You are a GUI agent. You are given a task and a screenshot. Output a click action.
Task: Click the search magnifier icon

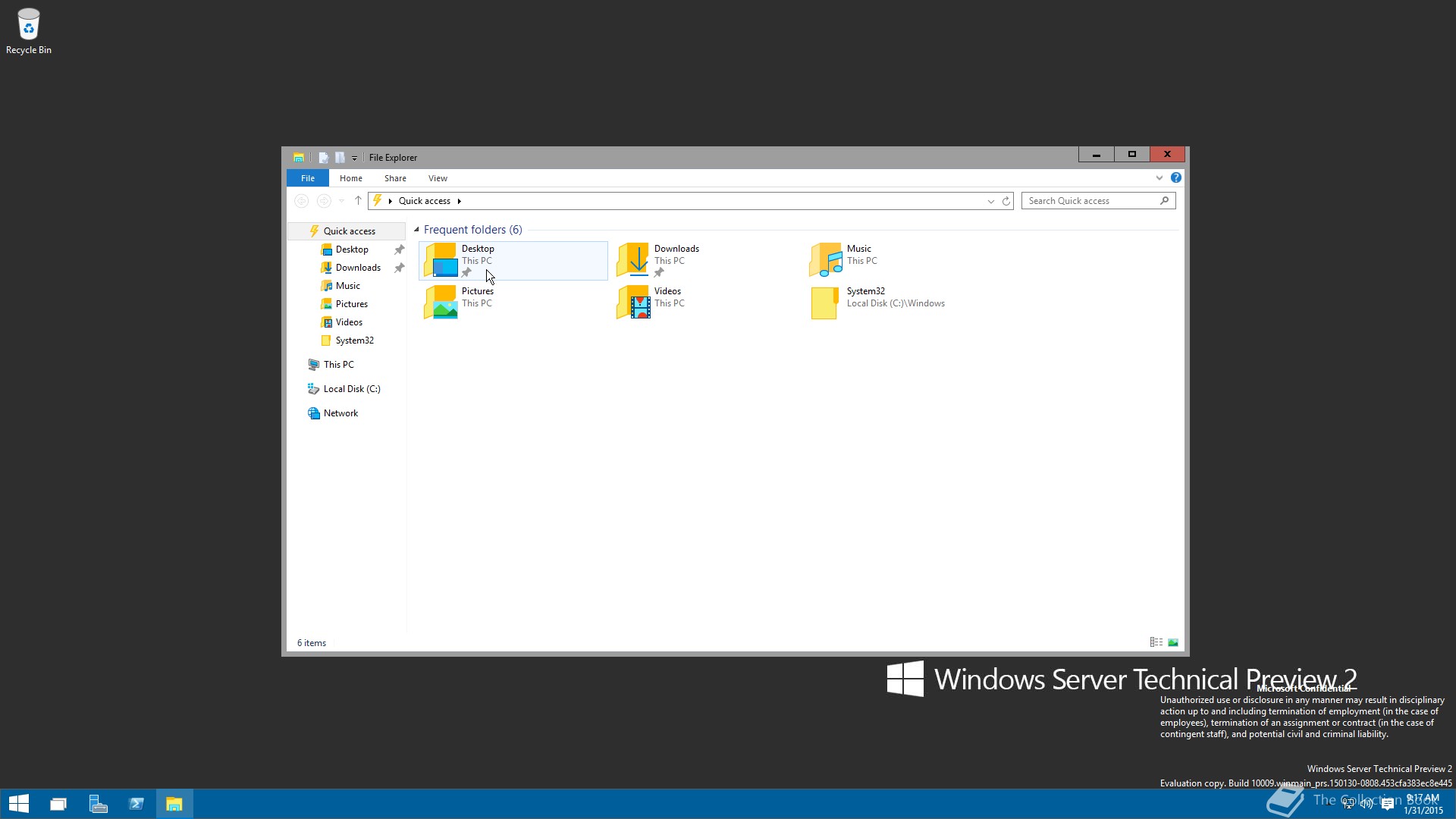(1165, 200)
